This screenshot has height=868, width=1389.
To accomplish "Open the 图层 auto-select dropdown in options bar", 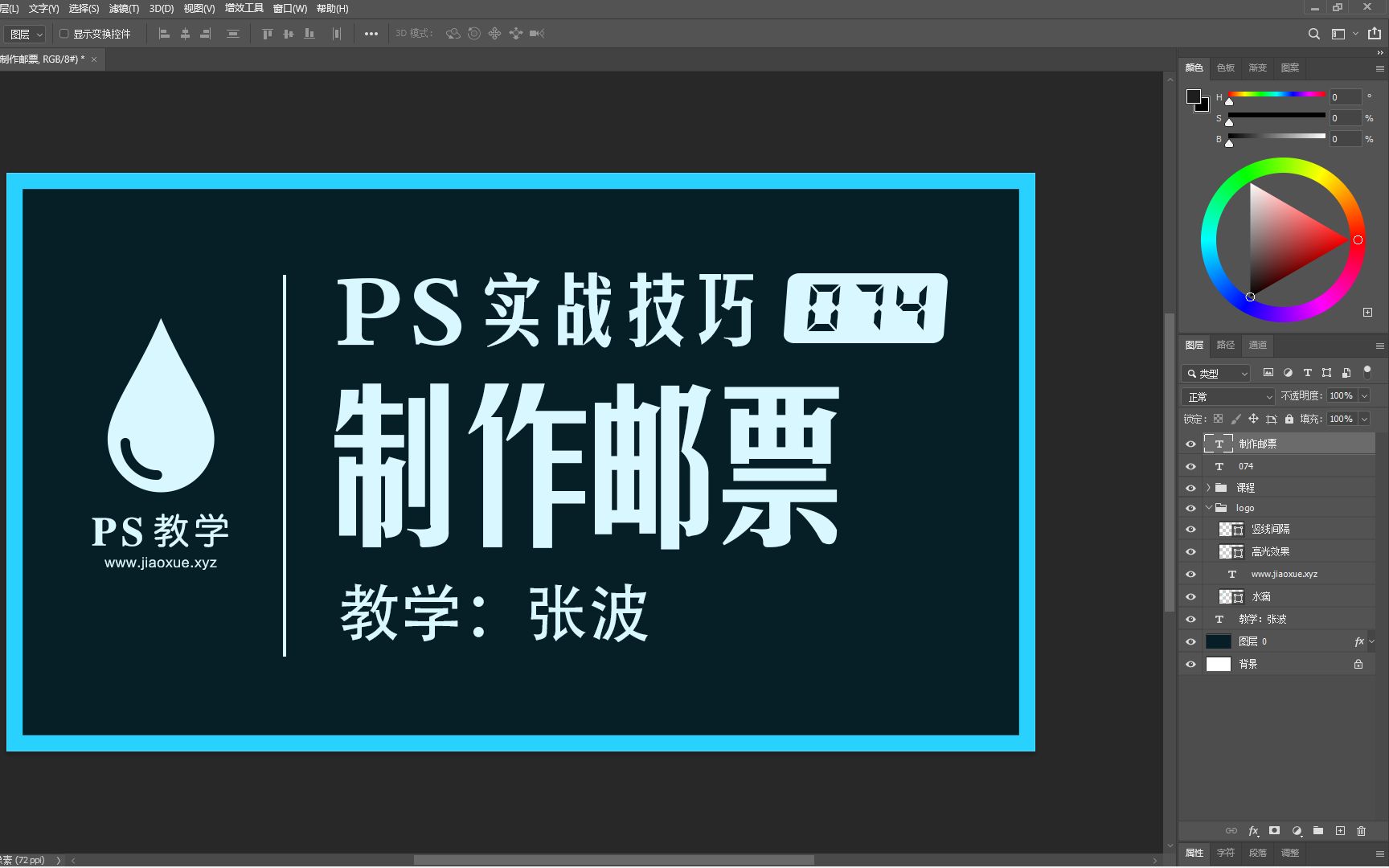I will [x=25, y=35].
